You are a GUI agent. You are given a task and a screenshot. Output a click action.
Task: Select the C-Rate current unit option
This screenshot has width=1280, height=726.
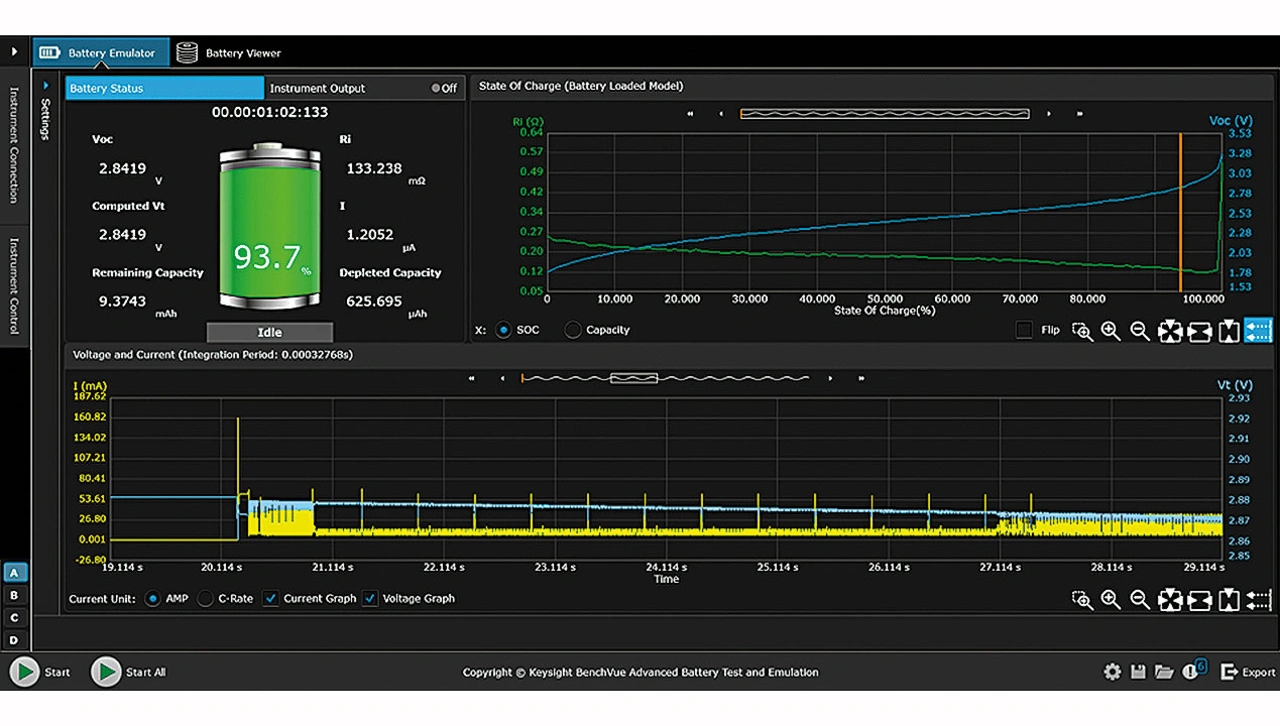click(206, 598)
